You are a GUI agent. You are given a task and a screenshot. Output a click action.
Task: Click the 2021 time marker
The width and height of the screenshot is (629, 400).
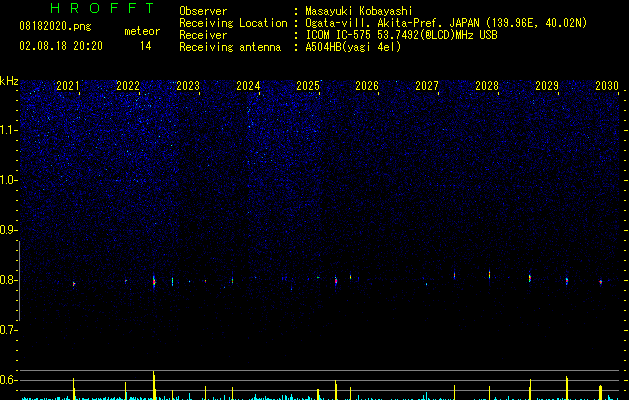point(68,86)
